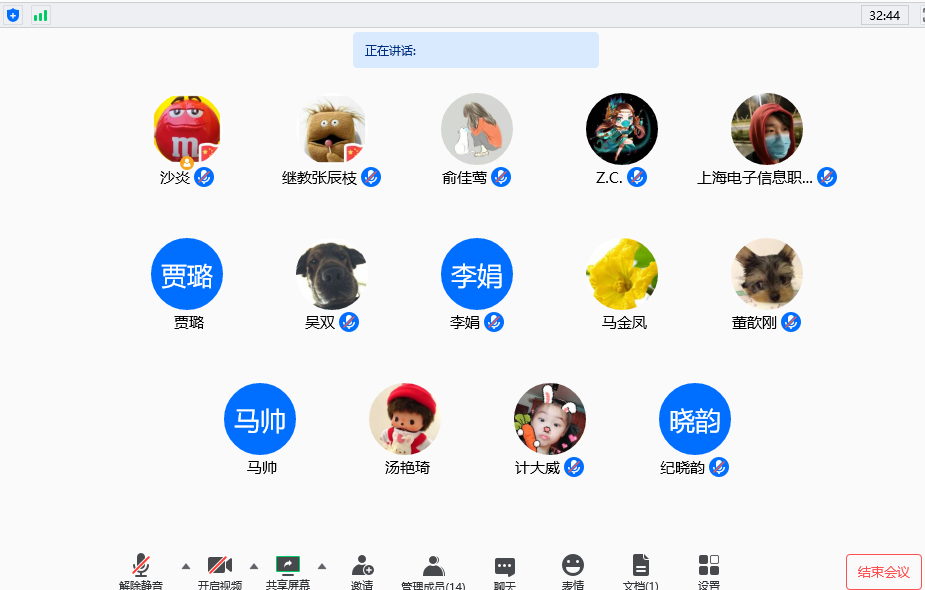Open the Manage Members (管理成员) panel
925x590 pixels.
pos(433,566)
